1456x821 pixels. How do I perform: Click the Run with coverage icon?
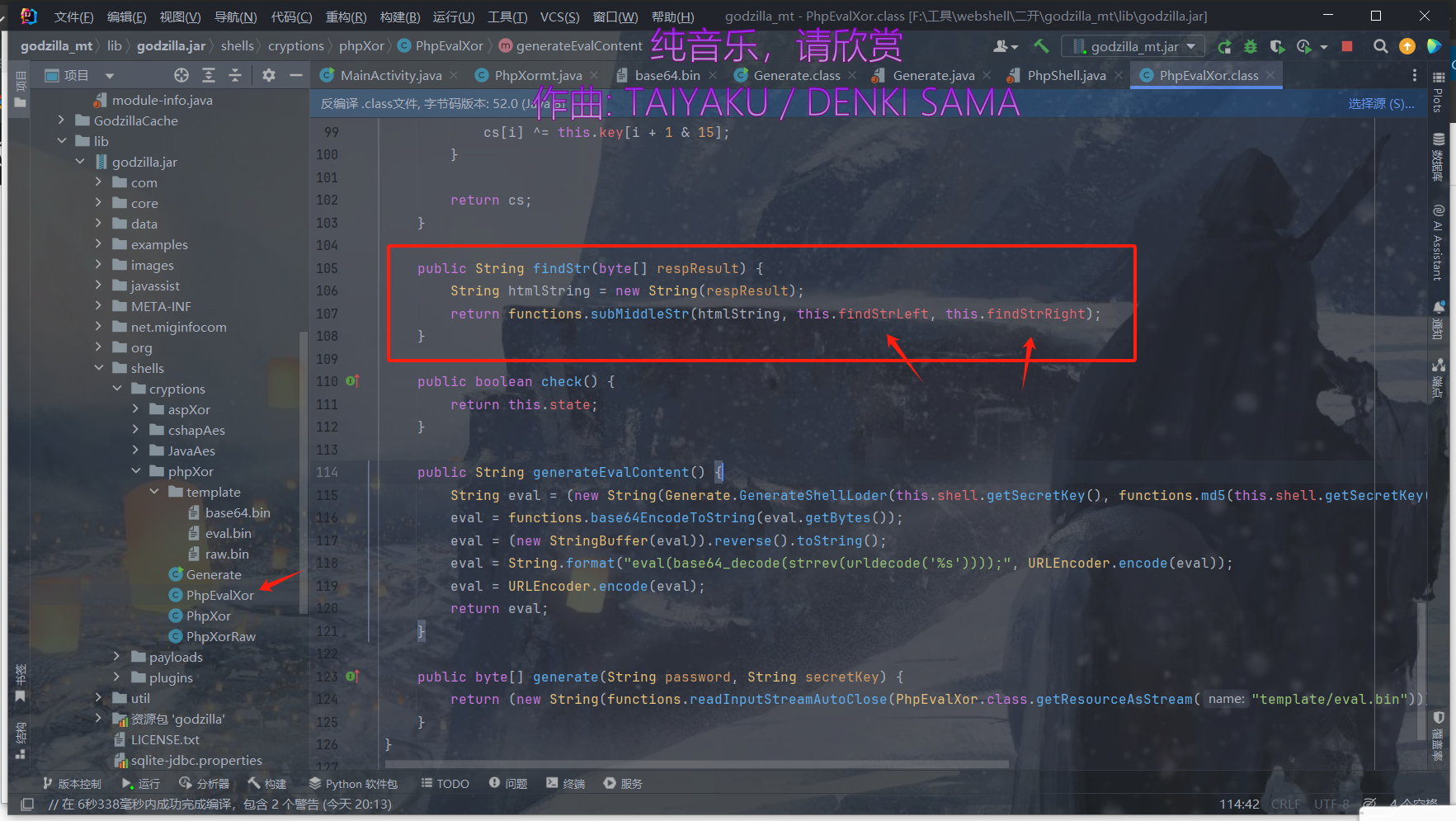1277,46
